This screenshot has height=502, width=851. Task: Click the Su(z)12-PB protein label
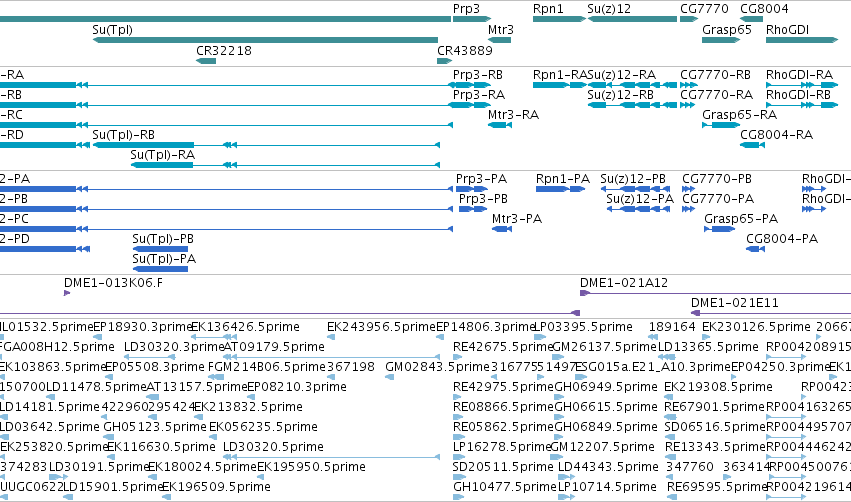coord(633,179)
